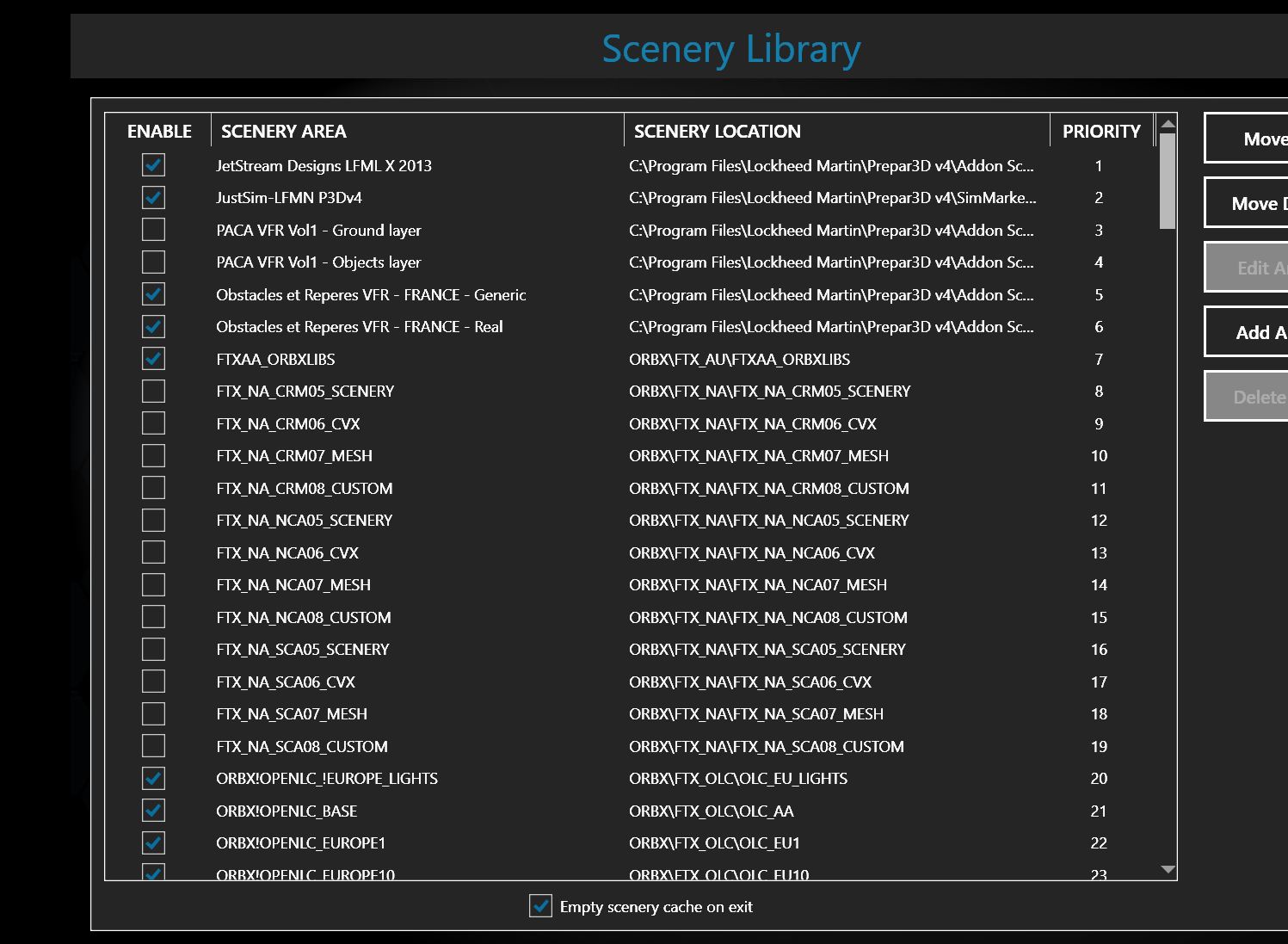
Task: Select the FTX_NA_NCA07_MESH scenery row
Action: [293, 585]
